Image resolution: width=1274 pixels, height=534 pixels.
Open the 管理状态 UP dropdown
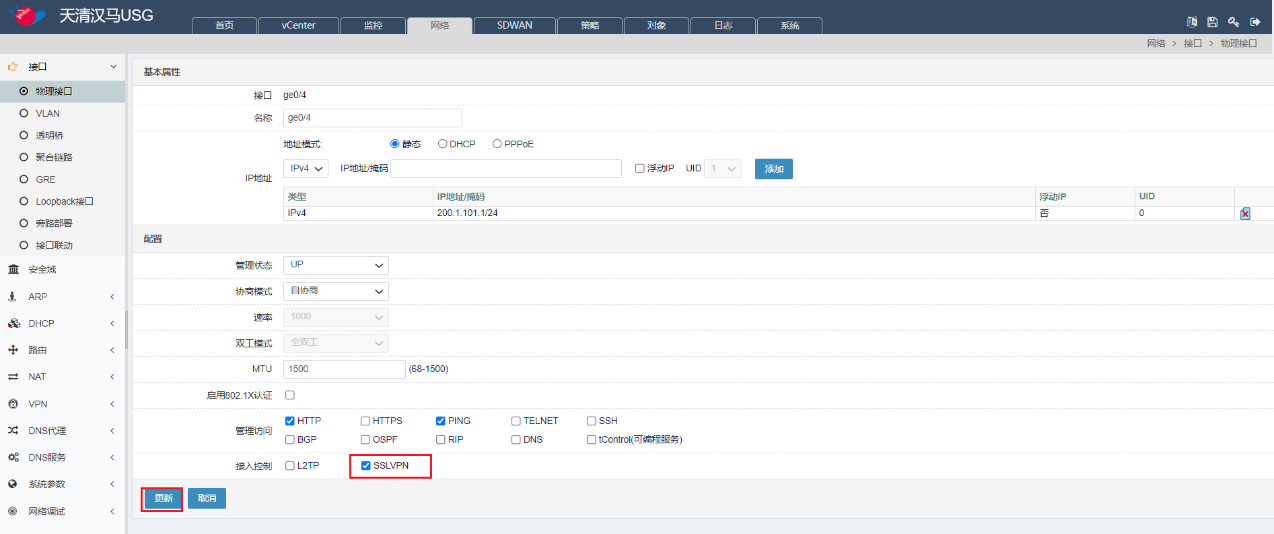point(335,265)
